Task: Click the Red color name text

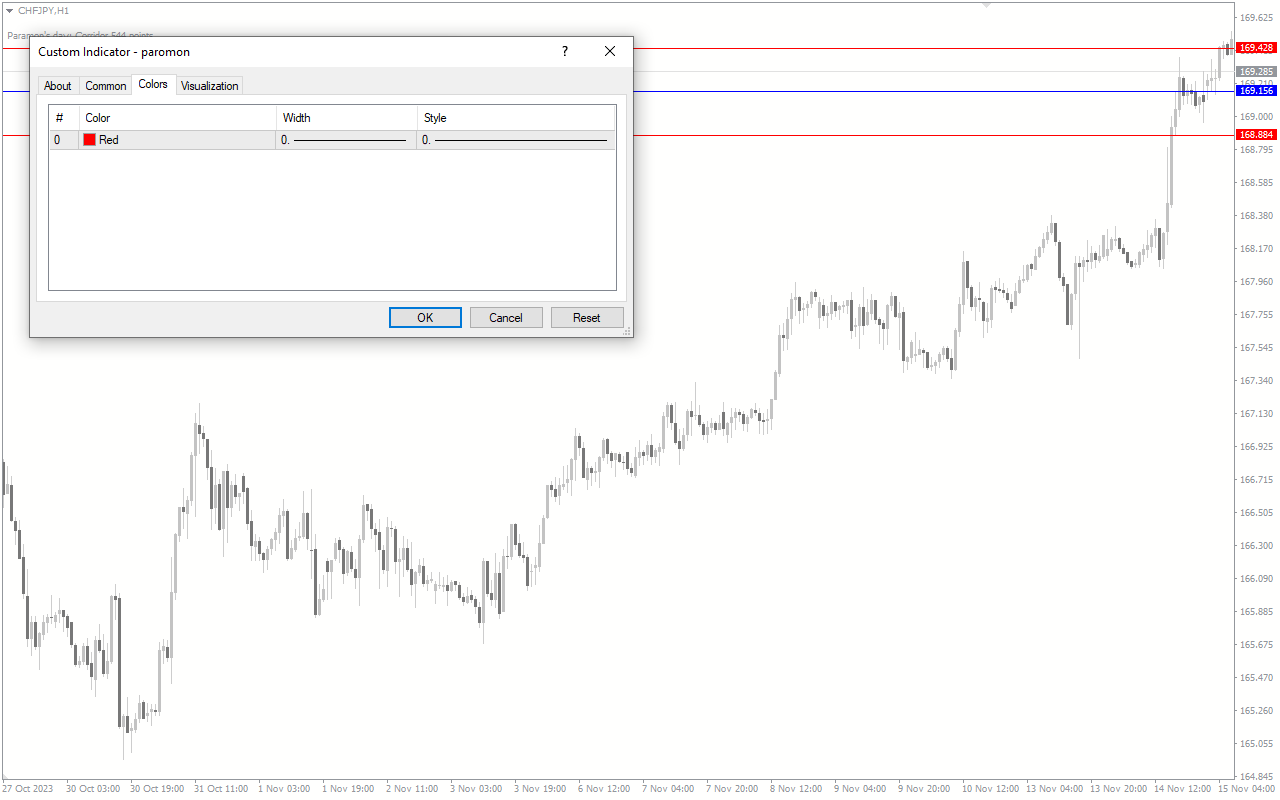Action: (x=109, y=140)
